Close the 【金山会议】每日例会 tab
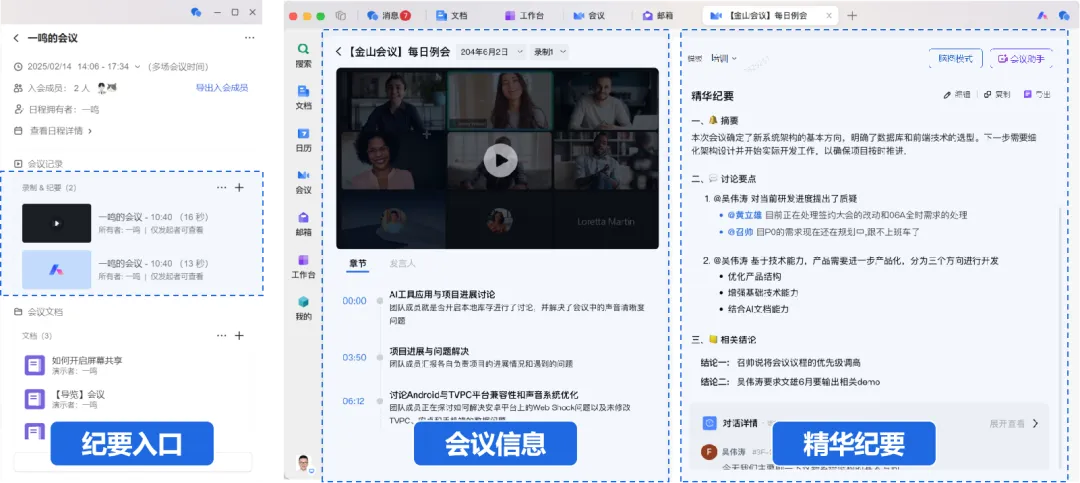Screen dimensions: 1080x483 829,15
